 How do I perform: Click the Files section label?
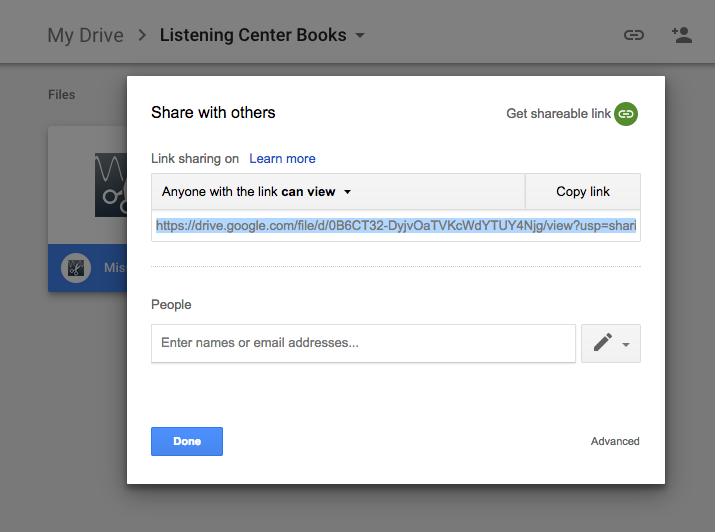62,95
